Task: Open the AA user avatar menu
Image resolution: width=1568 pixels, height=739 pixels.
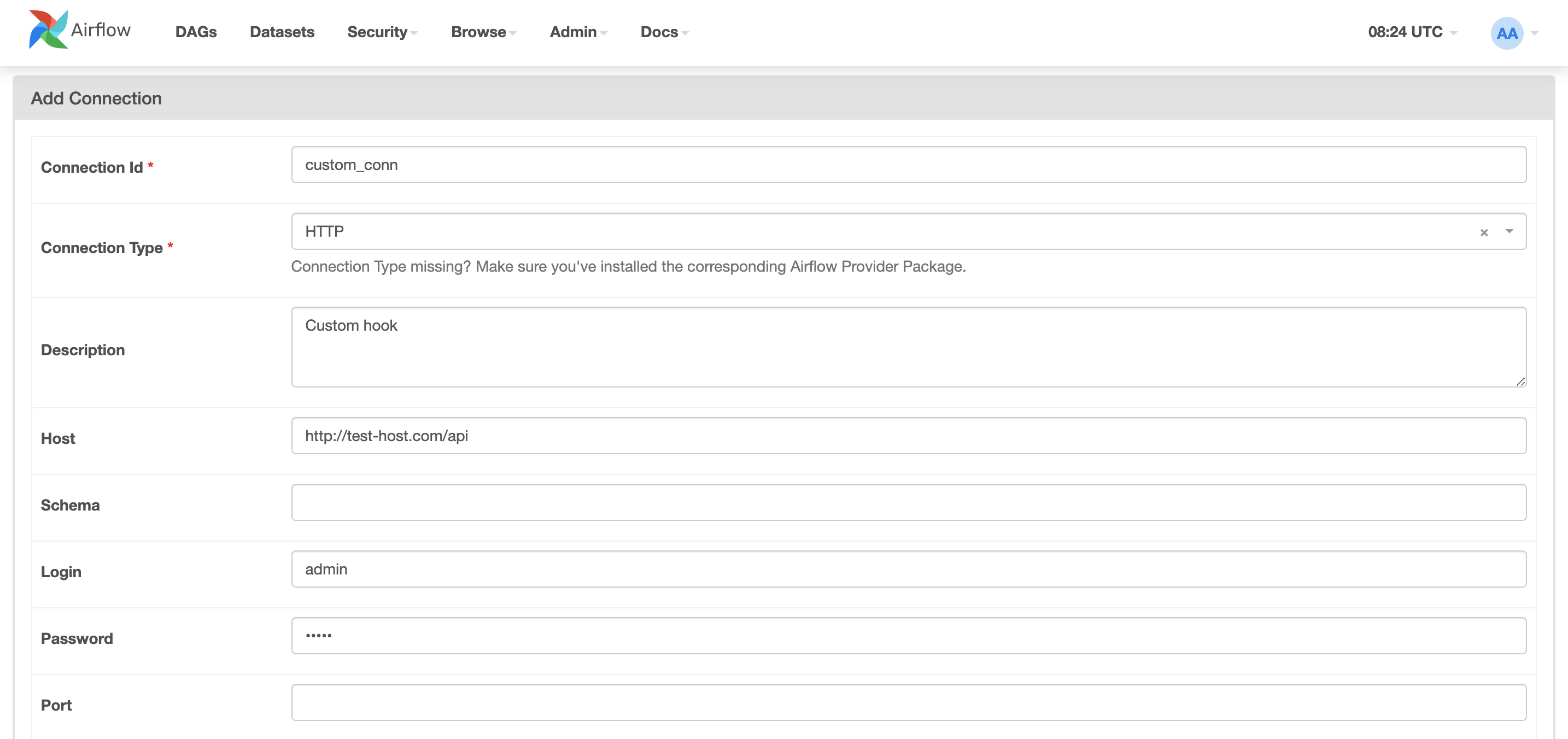Action: tap(1507, 33)
